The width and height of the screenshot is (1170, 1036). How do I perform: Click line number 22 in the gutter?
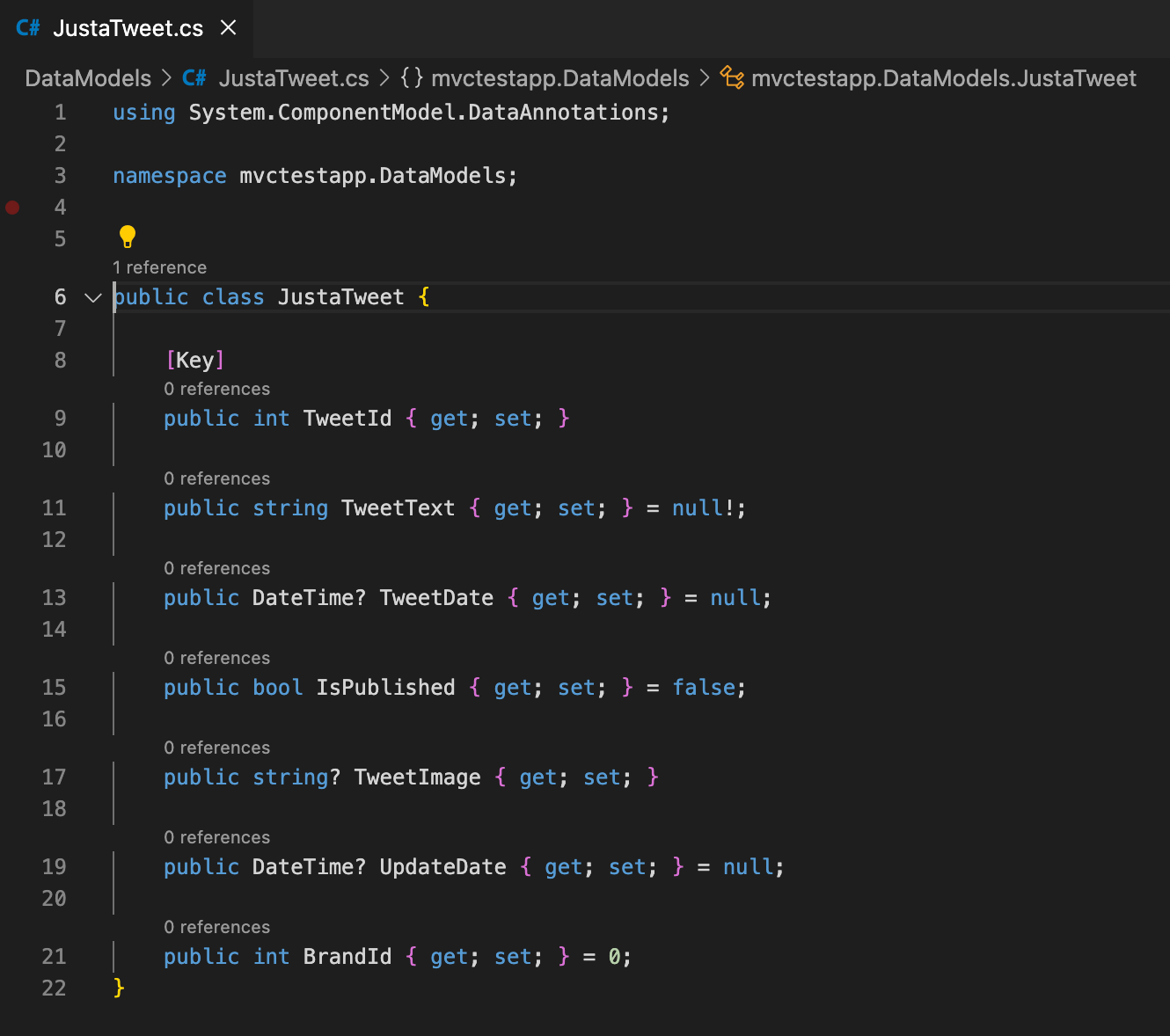point(54,989)
